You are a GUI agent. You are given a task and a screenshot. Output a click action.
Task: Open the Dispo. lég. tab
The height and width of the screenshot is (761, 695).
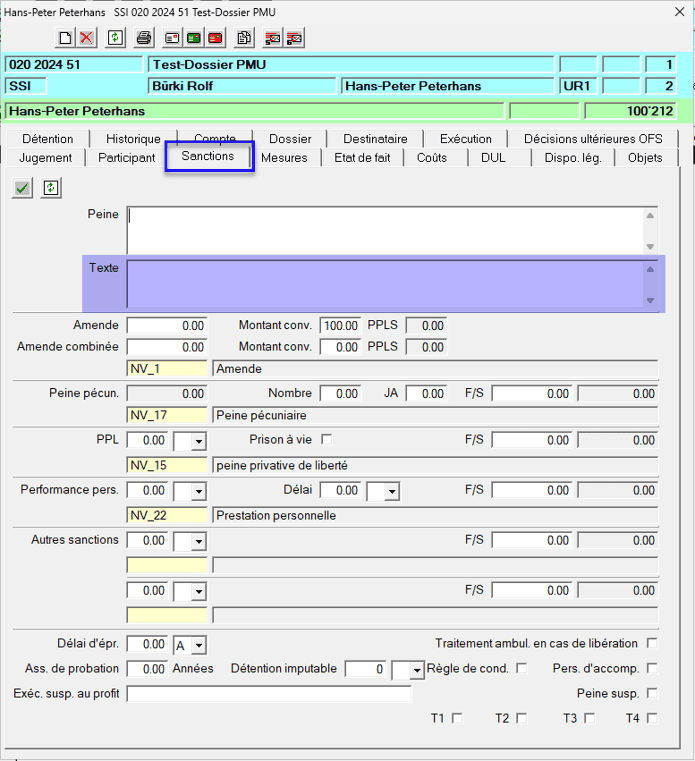[x=573, y=158]
